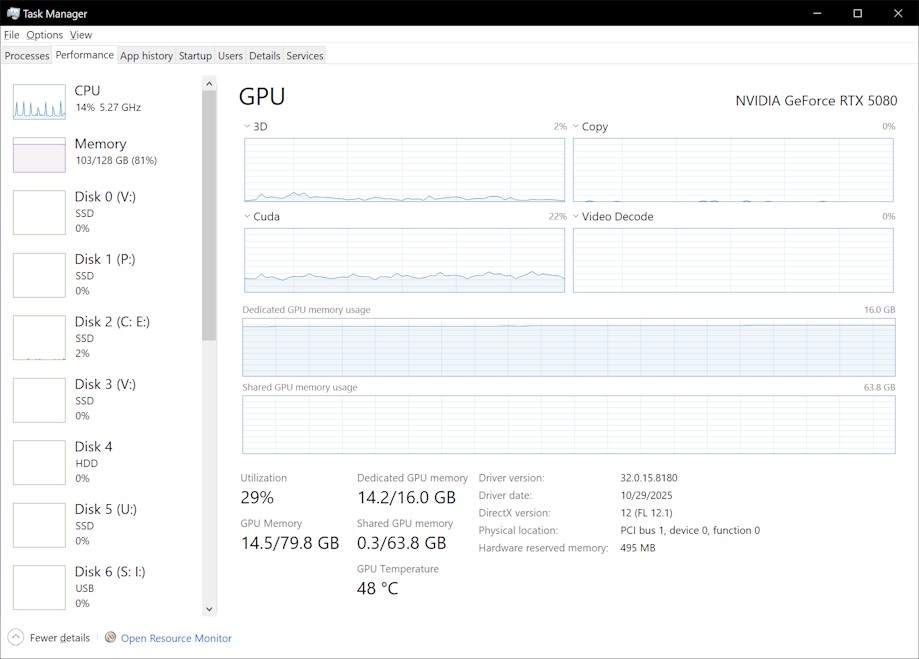Maximize the Task Manager window
The image size is (919, 659).
(857, 13)
